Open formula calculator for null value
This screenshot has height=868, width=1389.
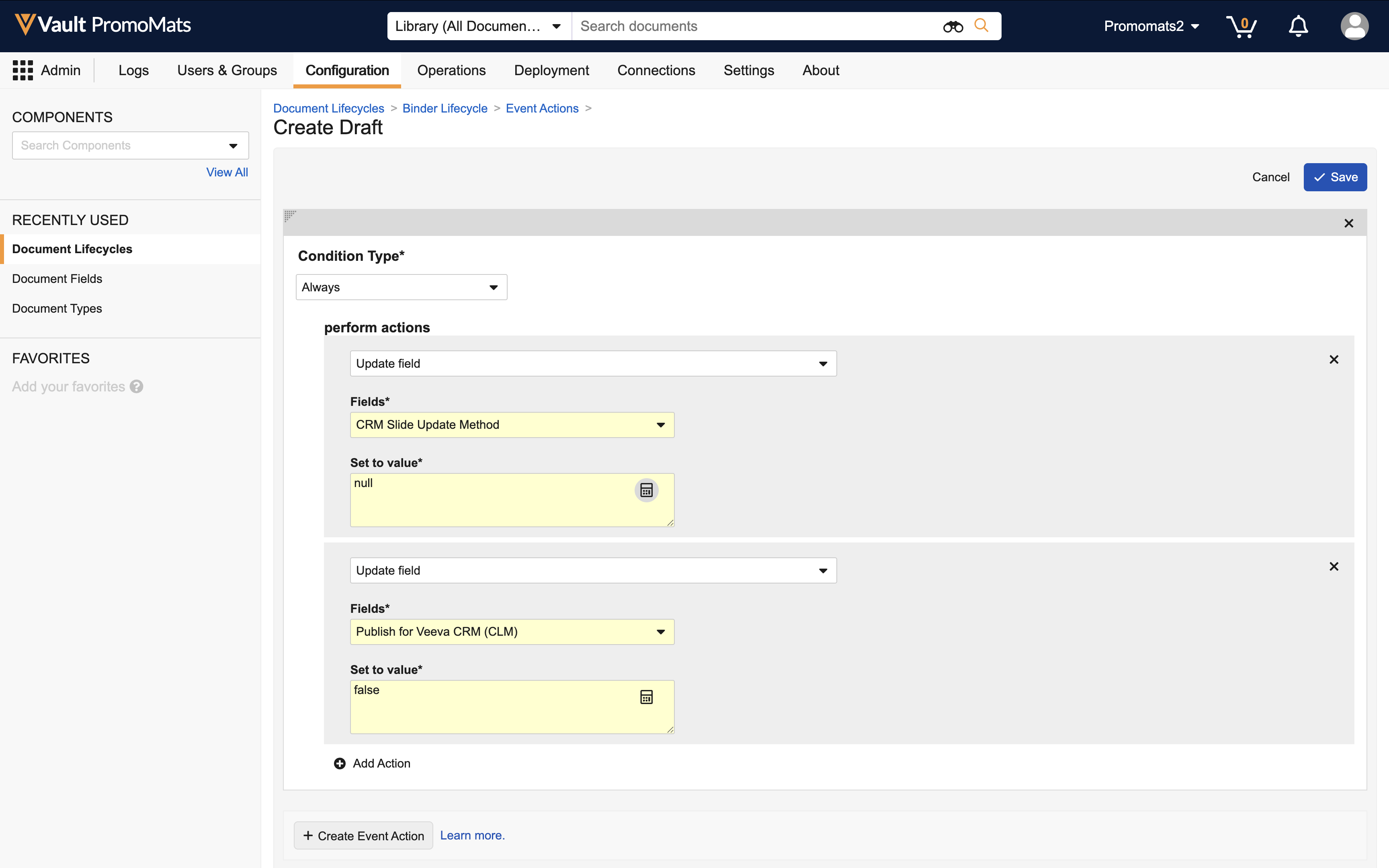click(646, 490)
